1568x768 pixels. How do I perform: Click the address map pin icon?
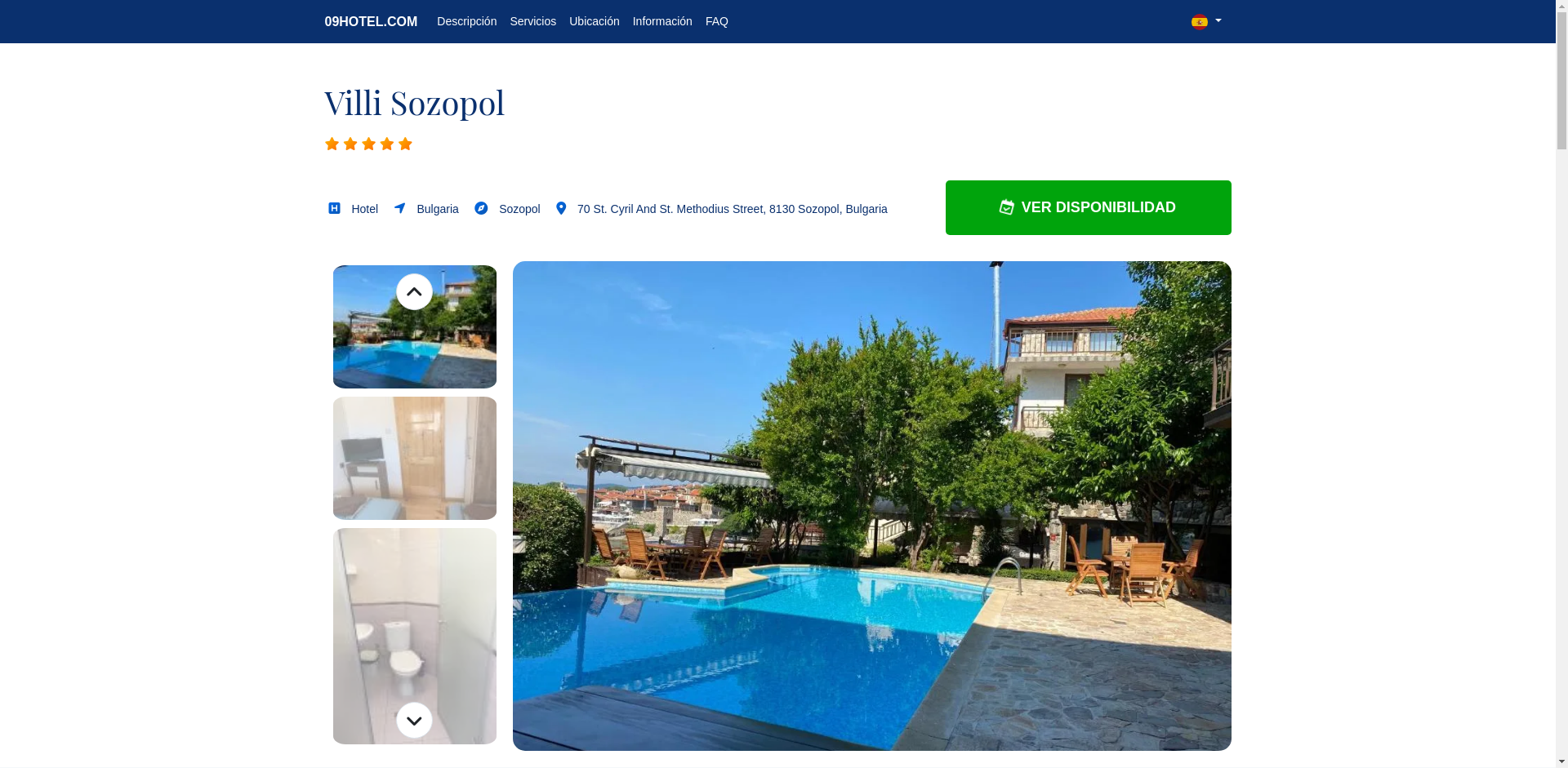pos(561,208)
